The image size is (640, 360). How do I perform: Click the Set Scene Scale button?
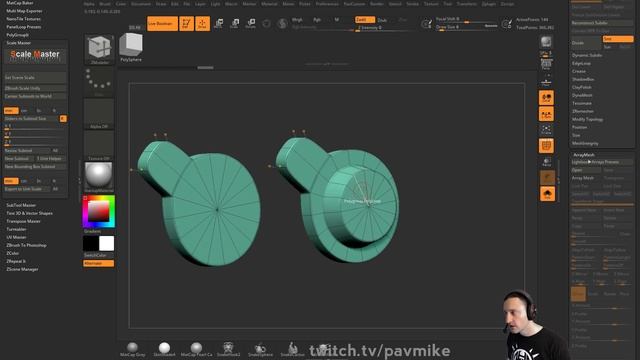(x=35, y=78)
